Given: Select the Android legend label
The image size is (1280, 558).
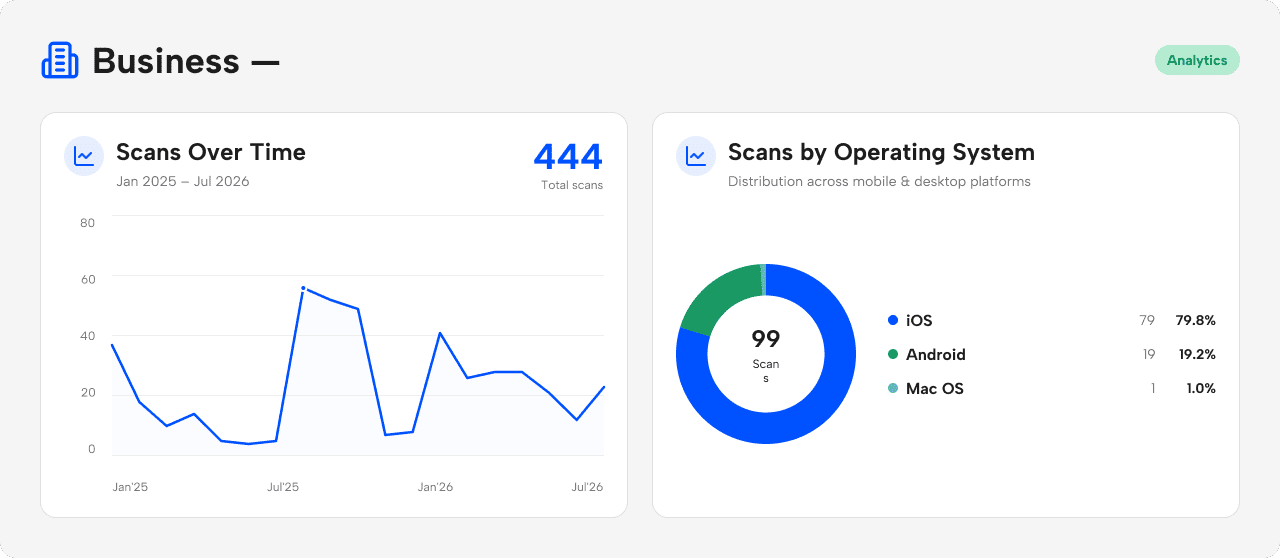Looking at the screenshot, I should [x=936, y=354].
